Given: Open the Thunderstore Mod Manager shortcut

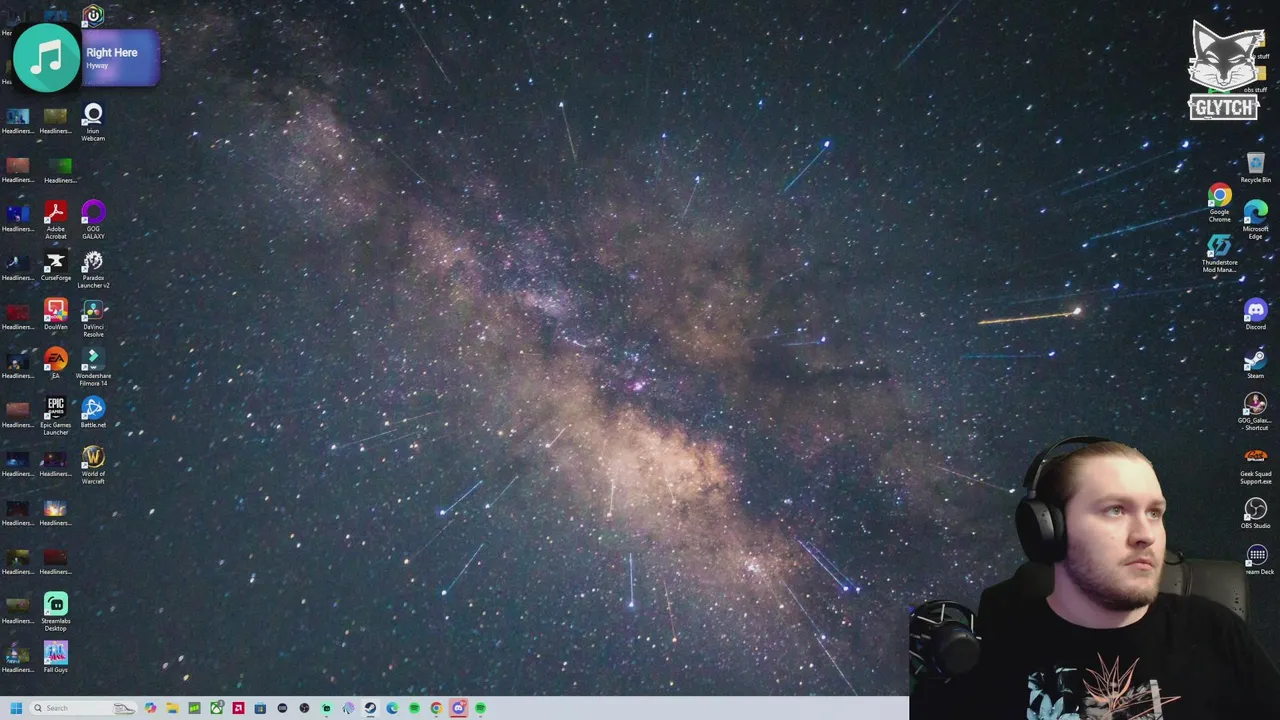Looking at the screenshot, I should click(x=1219, y=253).
